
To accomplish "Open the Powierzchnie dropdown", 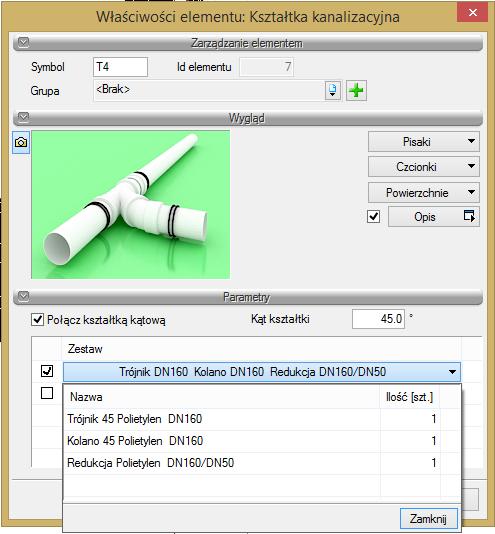I will (423, 193).
